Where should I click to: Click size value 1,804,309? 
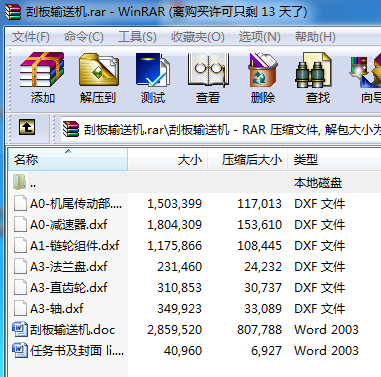click(175, 224)
